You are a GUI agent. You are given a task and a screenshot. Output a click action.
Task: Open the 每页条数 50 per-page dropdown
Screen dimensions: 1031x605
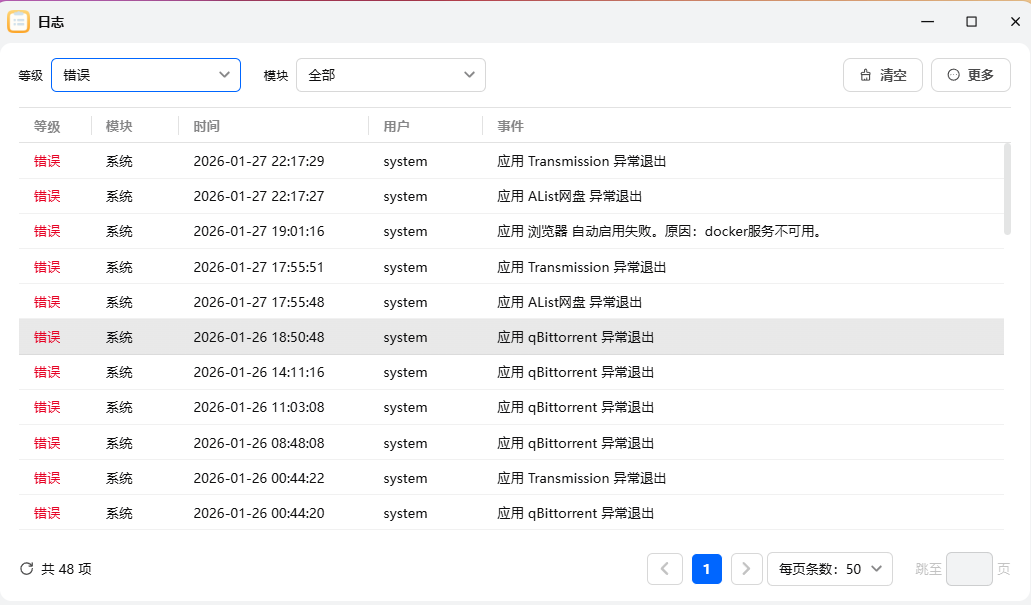[x=830, y=569]
